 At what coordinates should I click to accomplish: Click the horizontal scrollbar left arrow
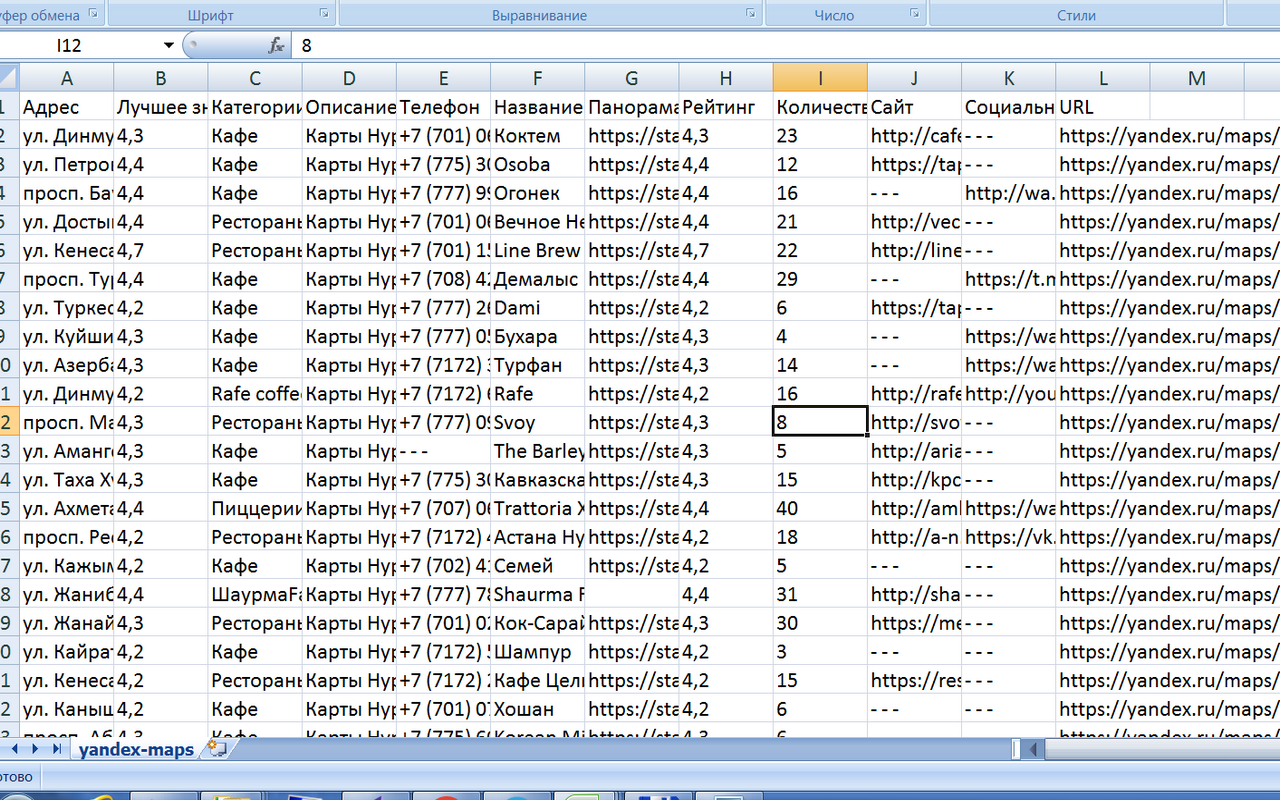click(x=1034, y=749)
